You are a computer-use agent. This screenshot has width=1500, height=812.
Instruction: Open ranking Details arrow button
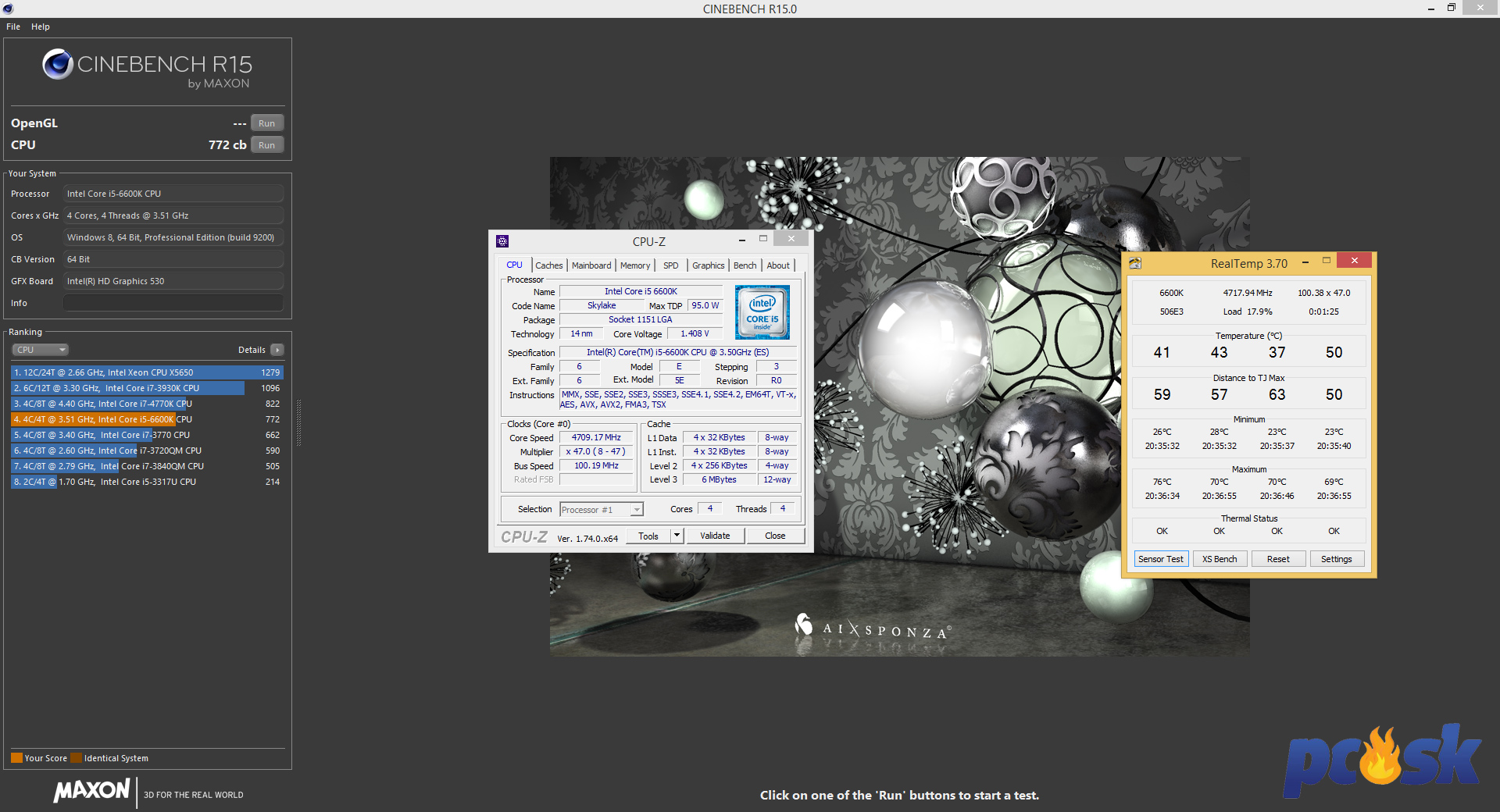pyautogui.click(x=277, y=350)
